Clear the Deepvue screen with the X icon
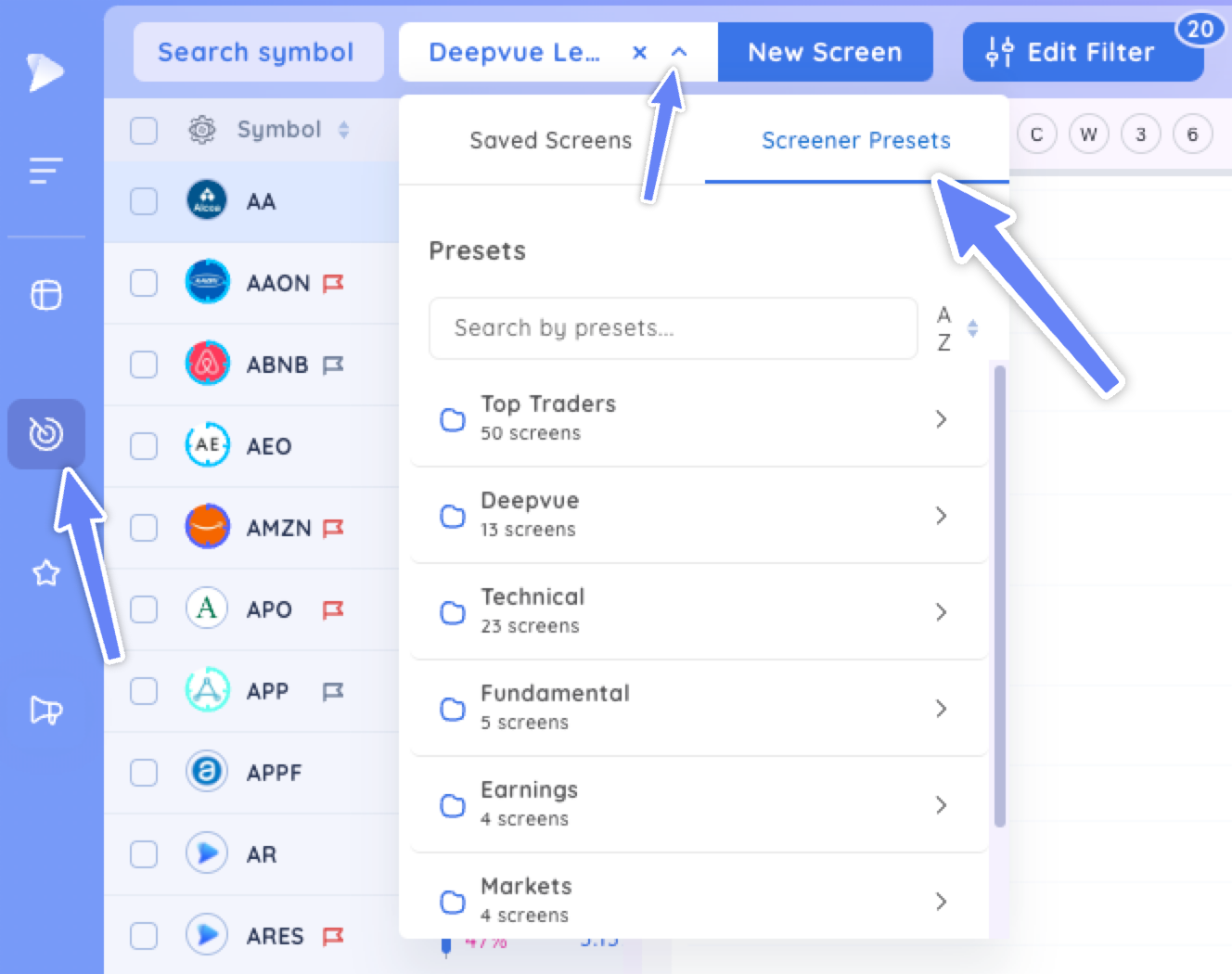Viewport: 1232px width, 974px height. click(639, 53)
